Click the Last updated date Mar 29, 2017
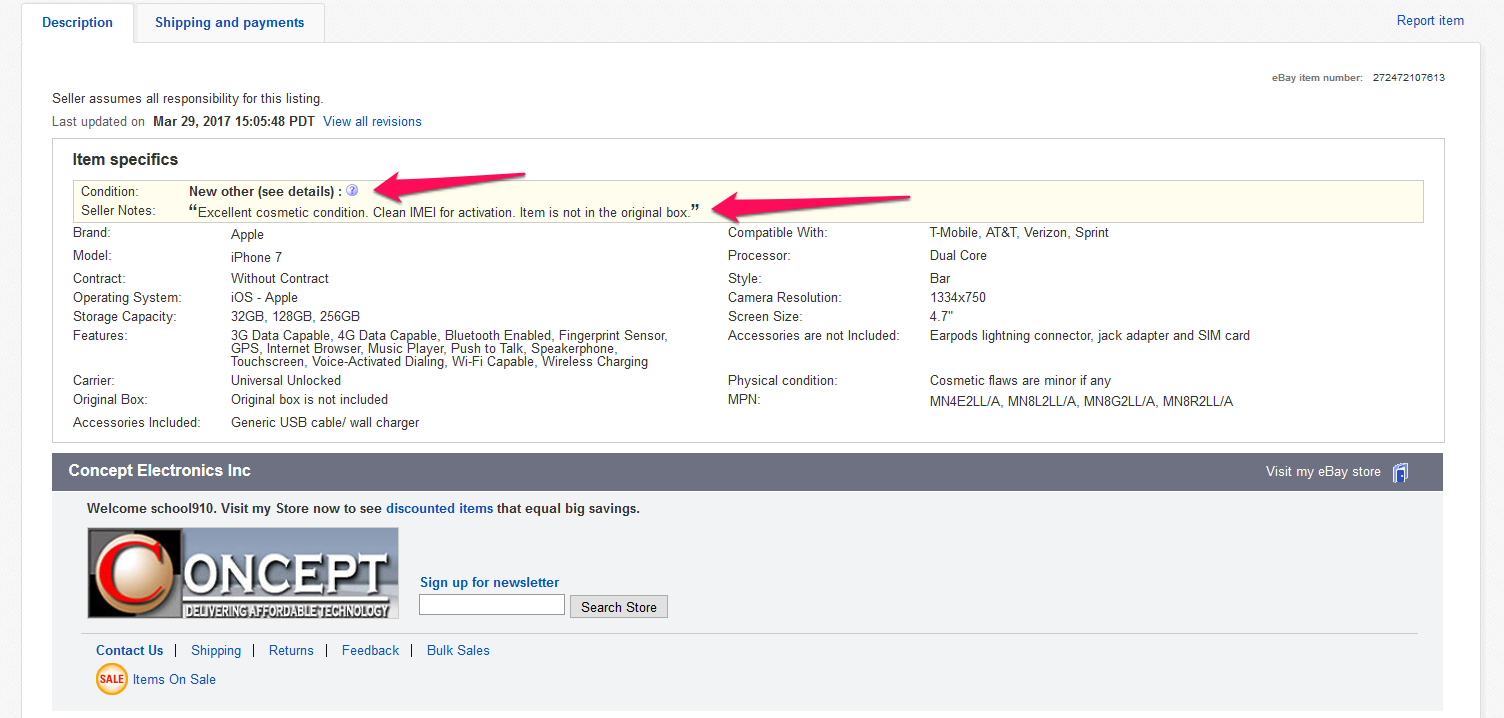The width and height of the screenshot is (1504, 718). (233, 121)
